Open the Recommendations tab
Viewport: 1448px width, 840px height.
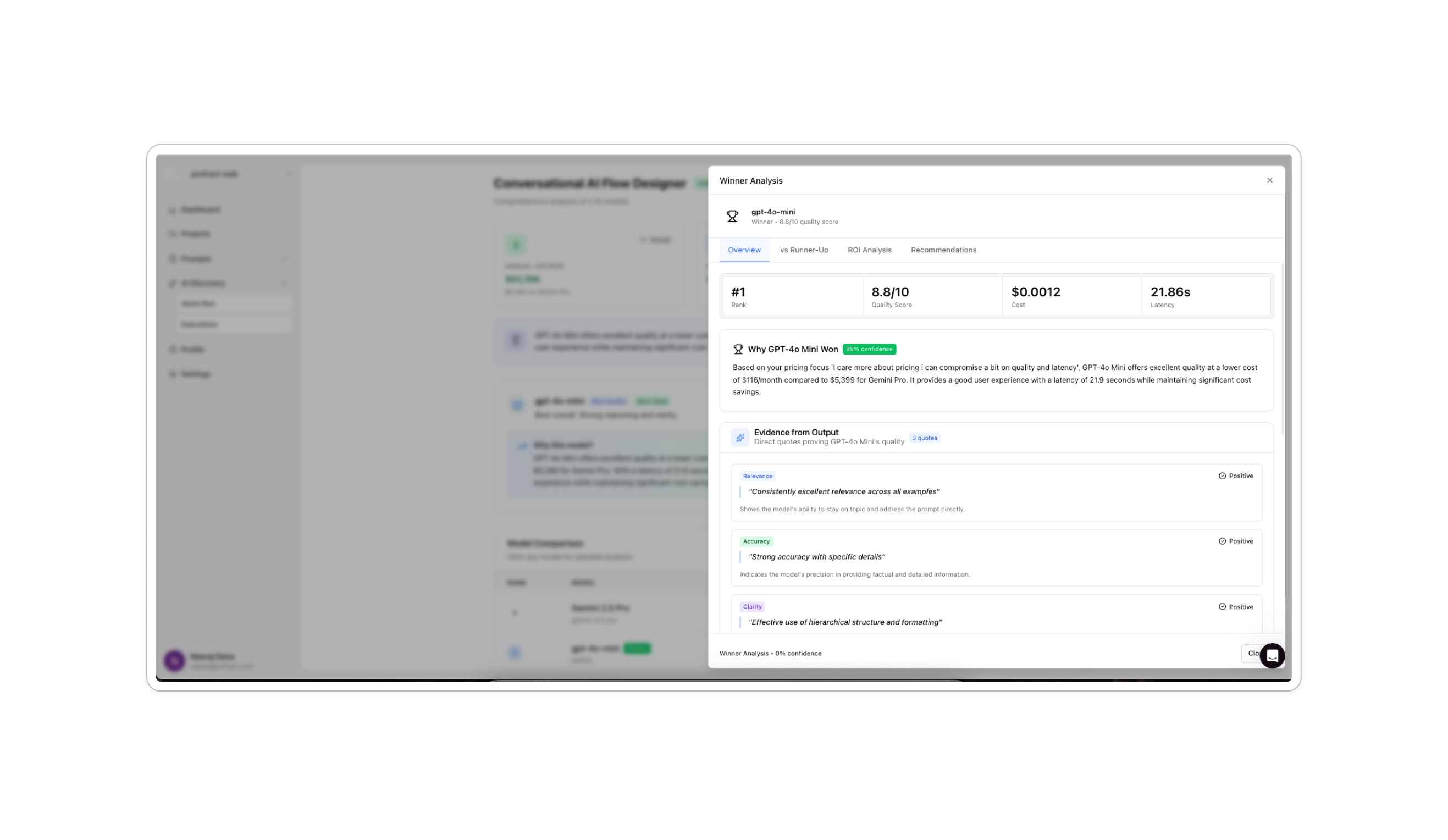[x=943, y=250]
